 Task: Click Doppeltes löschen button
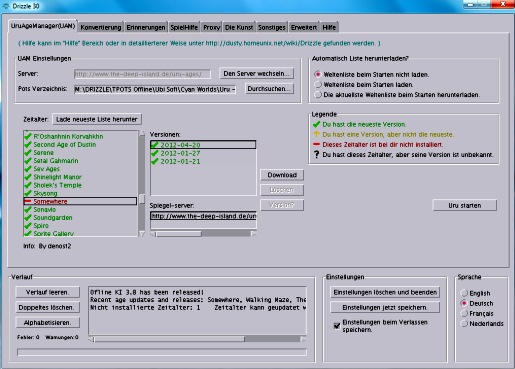tap(47, 307)
